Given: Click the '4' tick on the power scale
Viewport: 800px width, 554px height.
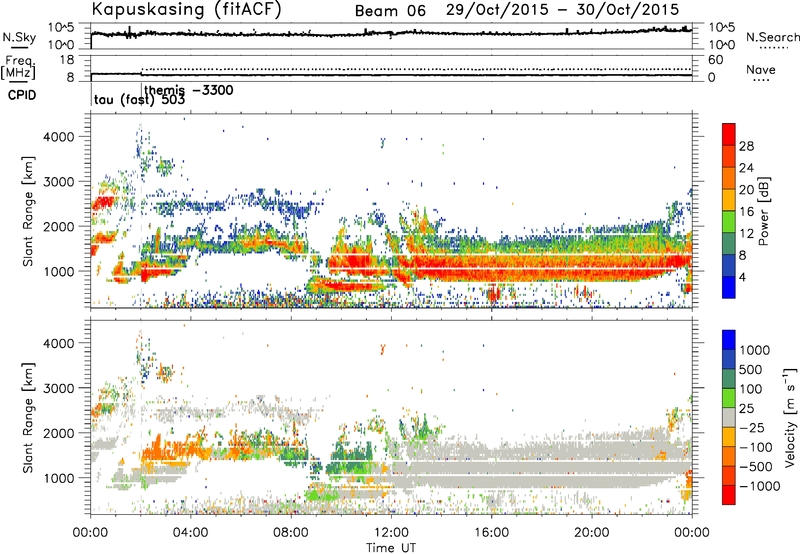Looking at the screenshot, I should point(742,277).
